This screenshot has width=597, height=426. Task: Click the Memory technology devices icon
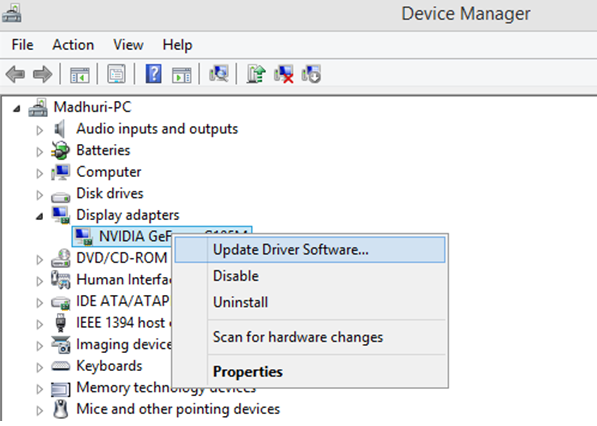click(x=61, y=389)
